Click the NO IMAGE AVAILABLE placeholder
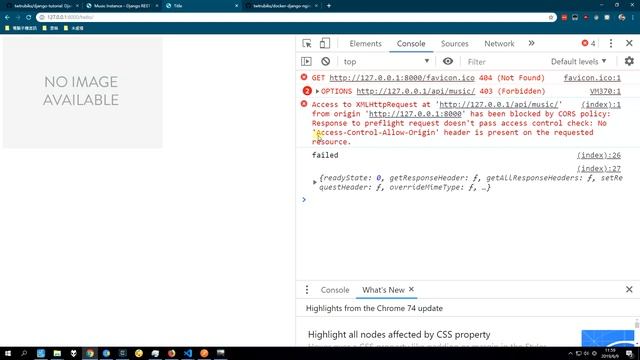The height and width of the screenshot is (360, 640). click(82, 92)
